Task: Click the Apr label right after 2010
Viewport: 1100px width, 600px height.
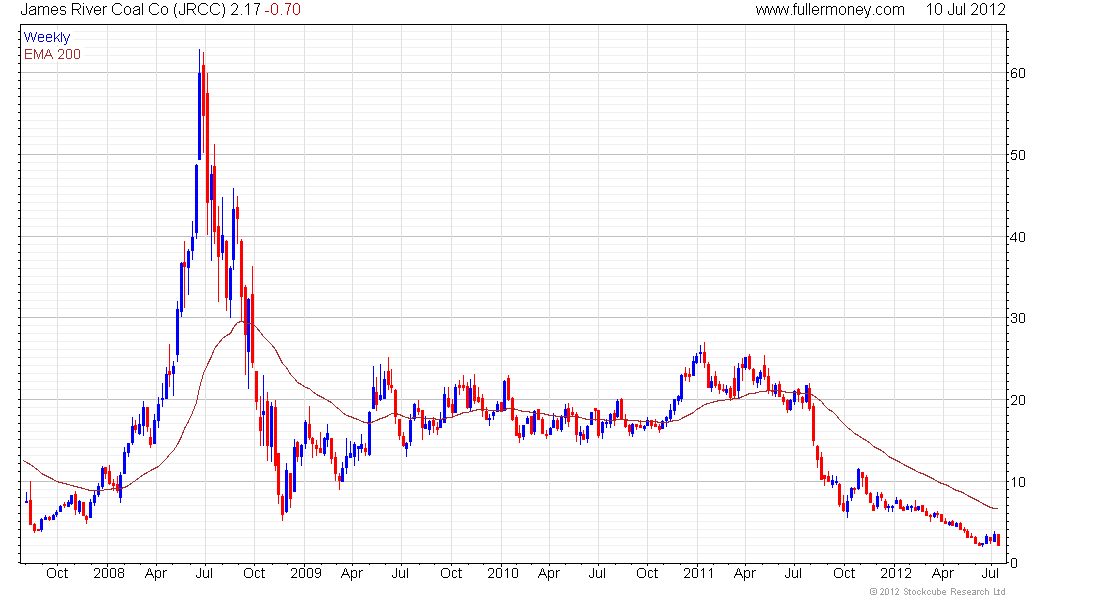Action: (x=549, y=573)
